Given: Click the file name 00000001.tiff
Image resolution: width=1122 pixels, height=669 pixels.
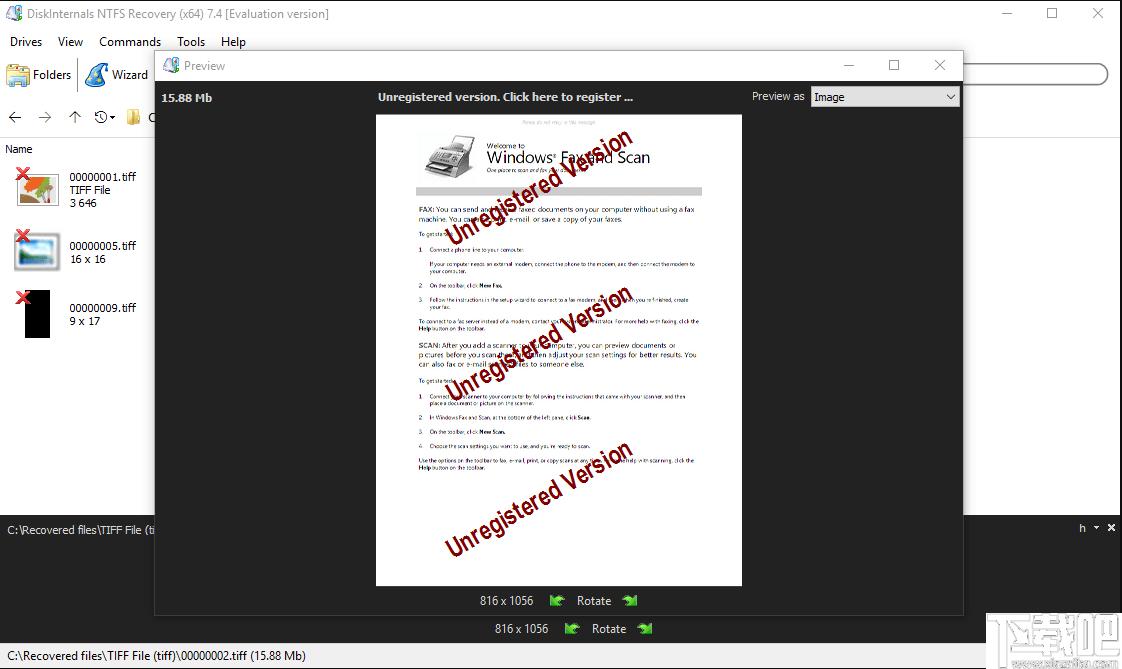Looking at the screenshot, I should [102, 177].
